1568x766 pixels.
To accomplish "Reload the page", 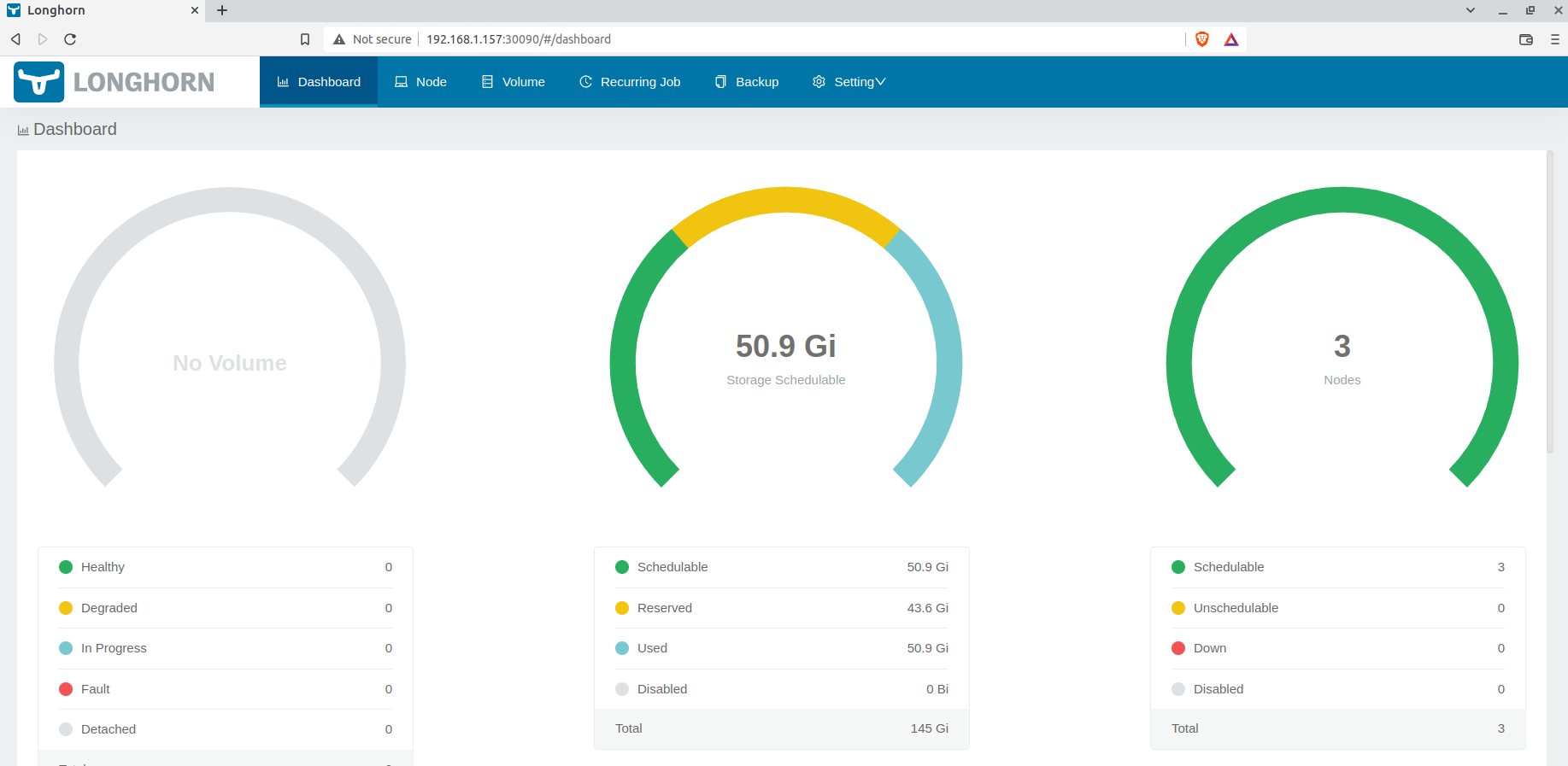I will [x=70, y=39].
